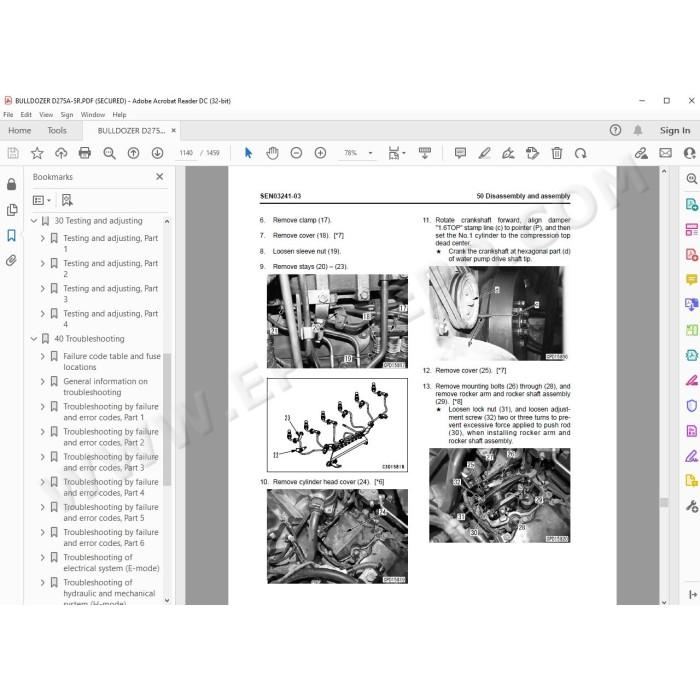Click the Zoom out minus icon
The image size is (700, 700).
(x=296, y=153)
